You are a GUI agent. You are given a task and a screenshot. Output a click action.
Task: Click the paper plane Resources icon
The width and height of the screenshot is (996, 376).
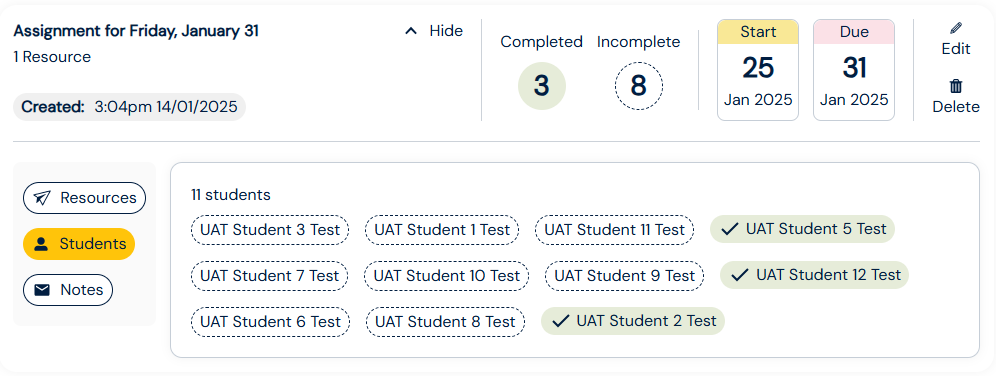click(x=41, y=198)
